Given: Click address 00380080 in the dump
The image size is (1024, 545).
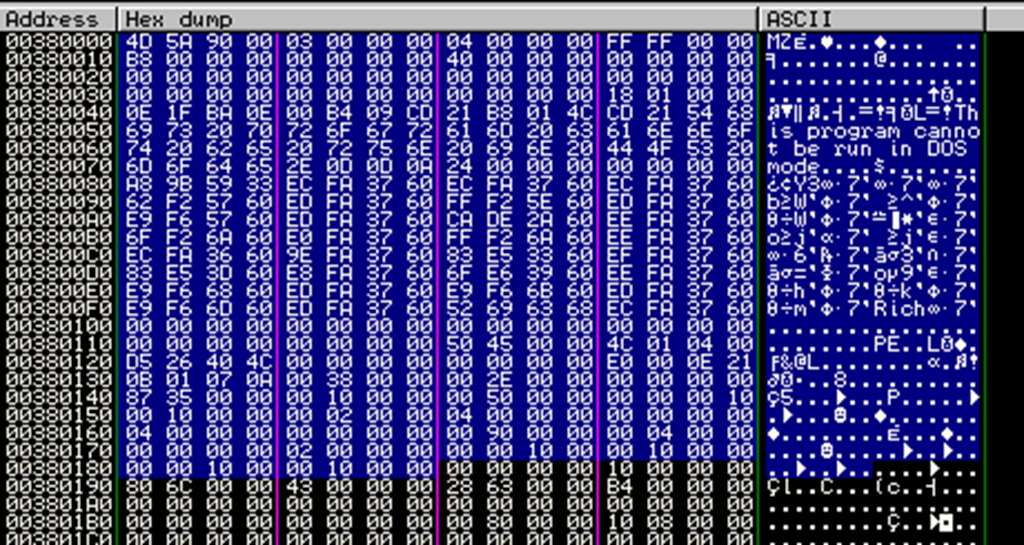Looking at the screenshot, I should [x=58, y=182].
